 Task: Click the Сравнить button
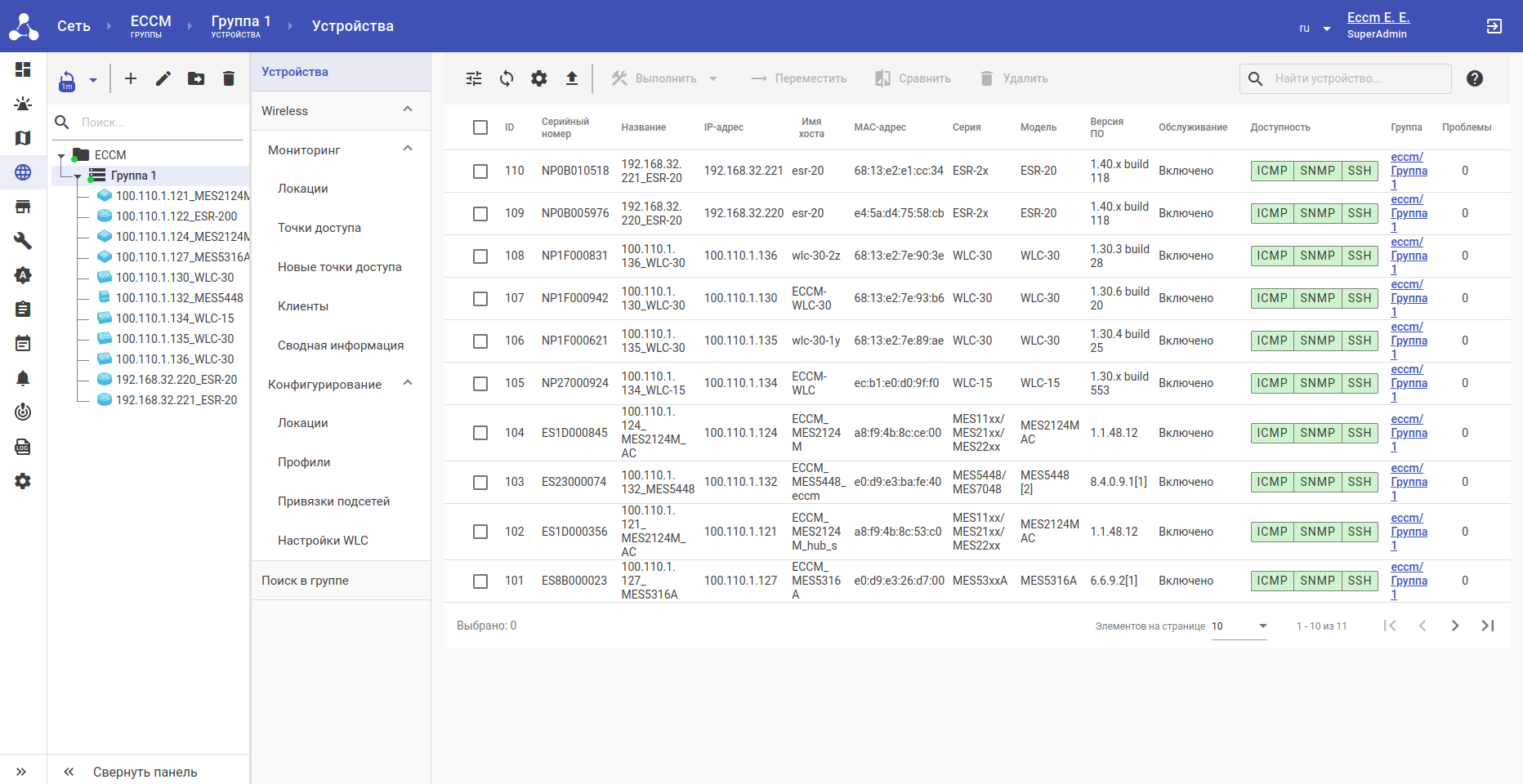click(x=913, y=78)
